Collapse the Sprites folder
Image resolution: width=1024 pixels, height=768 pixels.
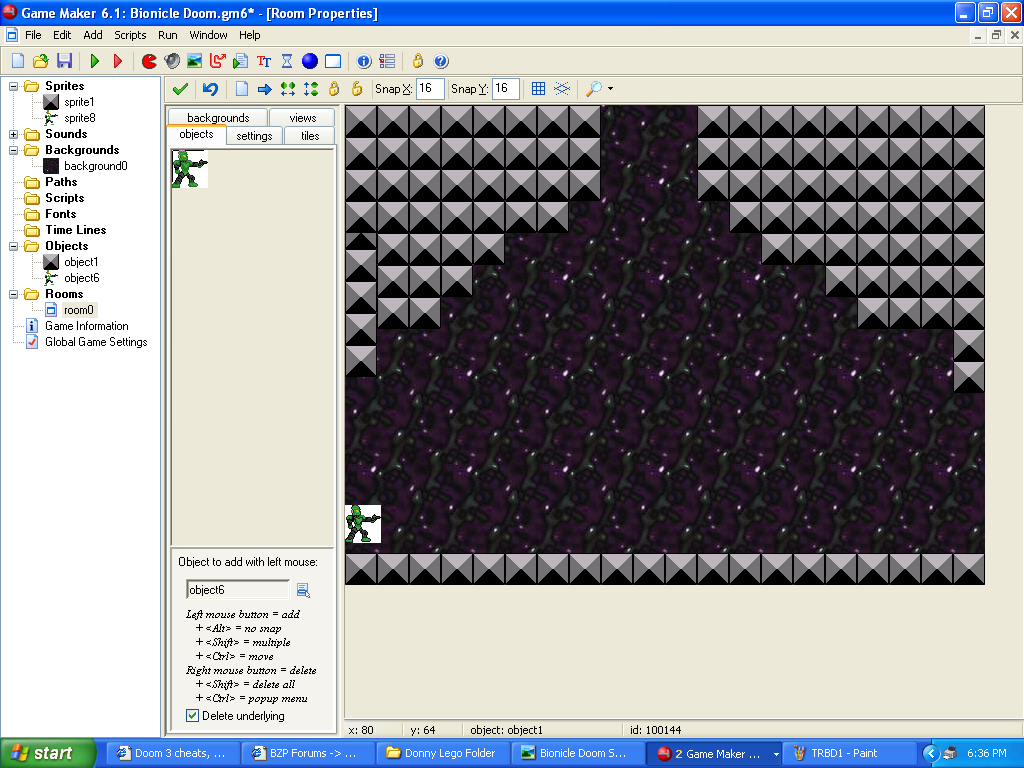pos(13,86)
